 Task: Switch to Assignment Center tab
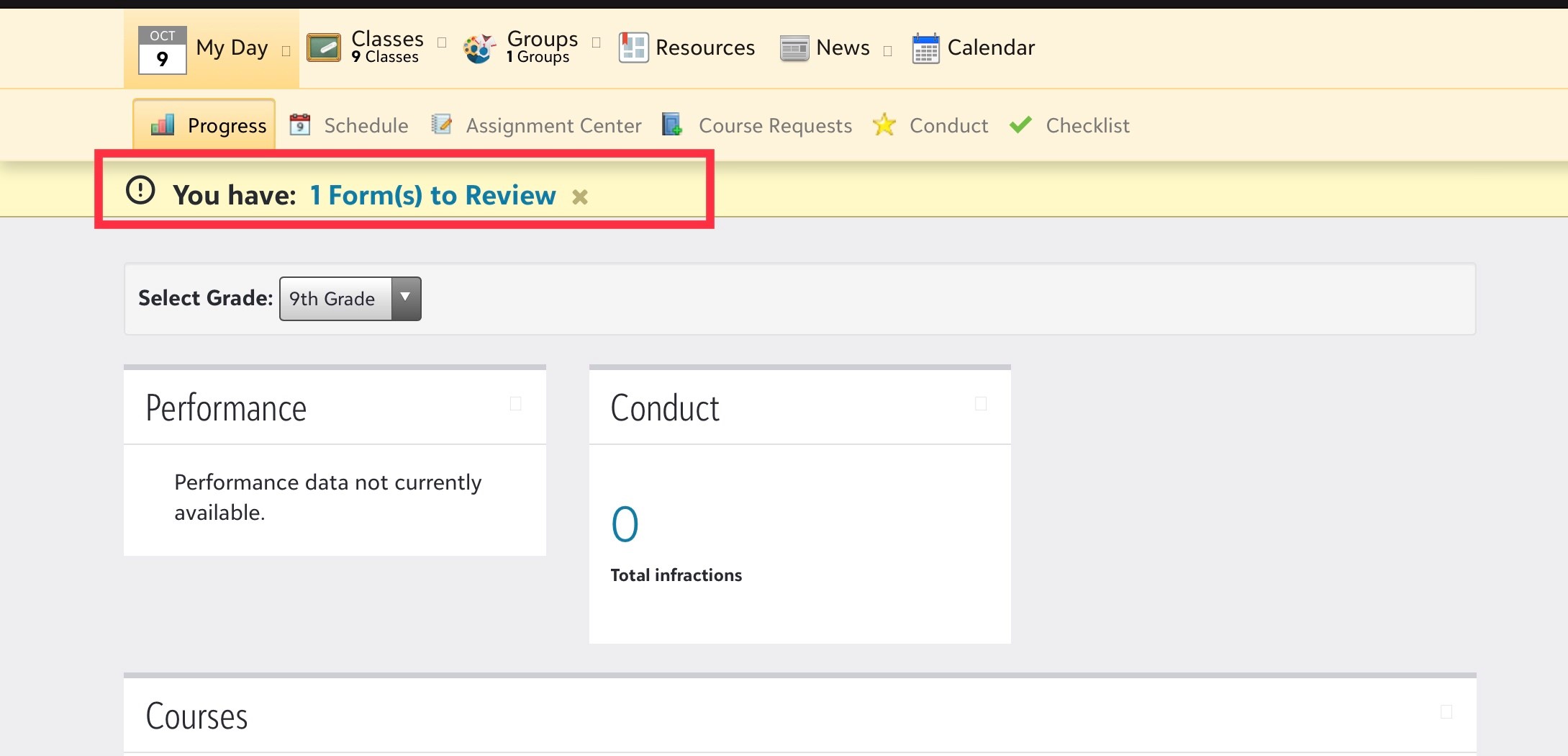pyautogui.click(x=553, y=125)
